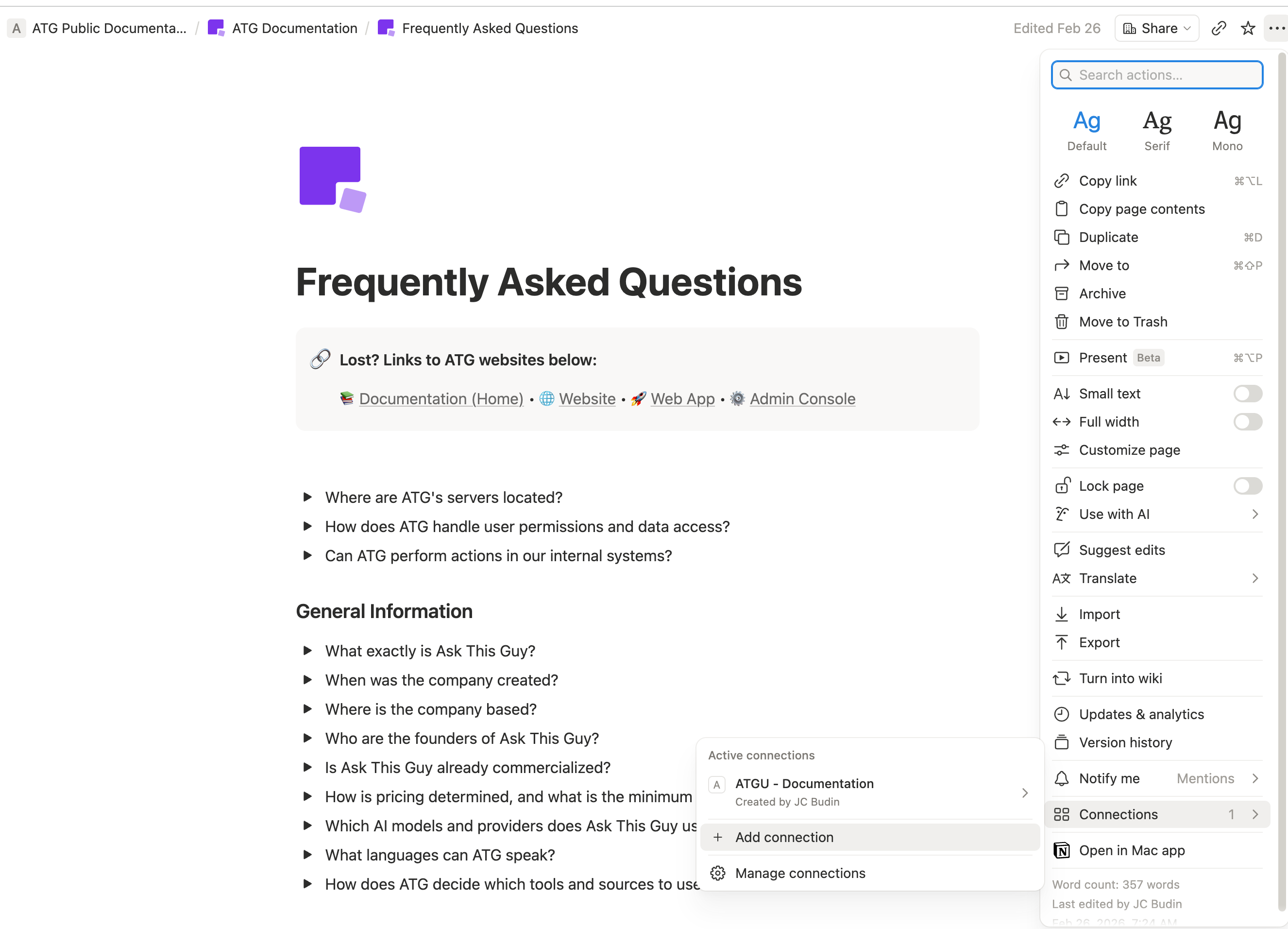Go to ATG Public Documenta... breadcrumb
Image resolution: width=1288 pixels, height=929 pixels.
coord(109,28)
